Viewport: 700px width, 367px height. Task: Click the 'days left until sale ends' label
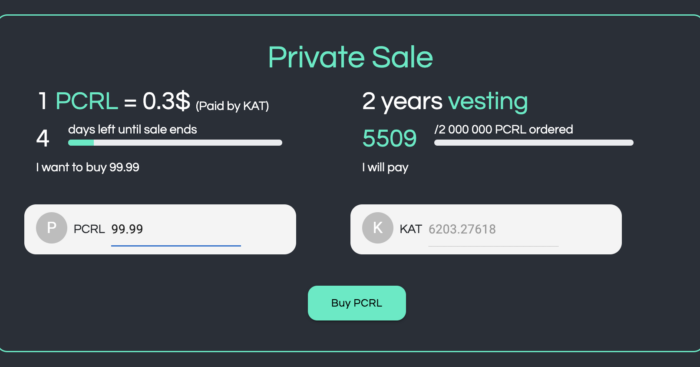[x=133, y=129]
